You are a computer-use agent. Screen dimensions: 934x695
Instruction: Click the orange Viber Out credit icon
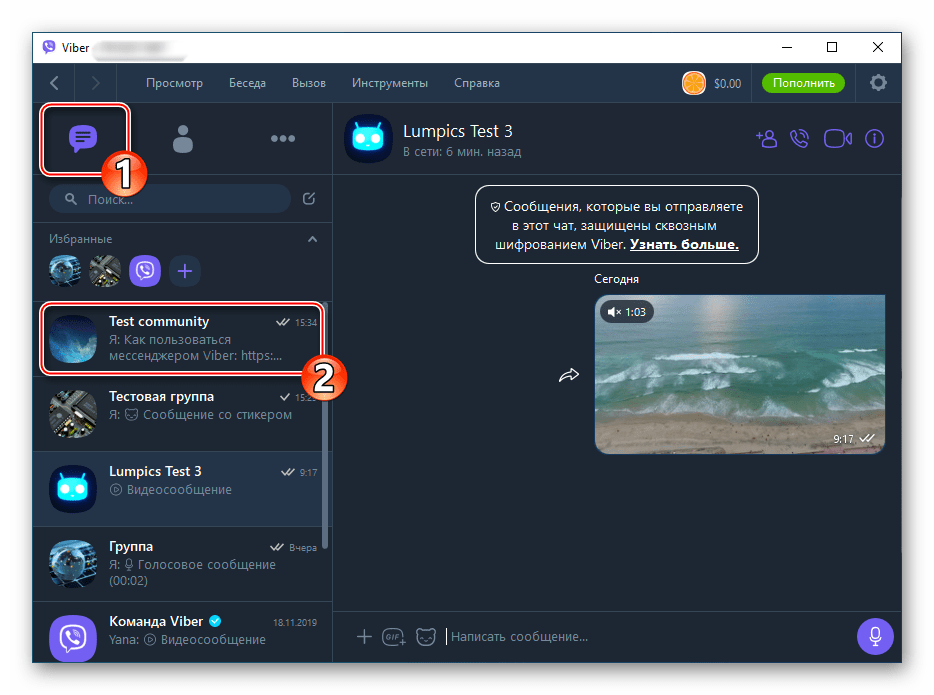tap(694, 83)
